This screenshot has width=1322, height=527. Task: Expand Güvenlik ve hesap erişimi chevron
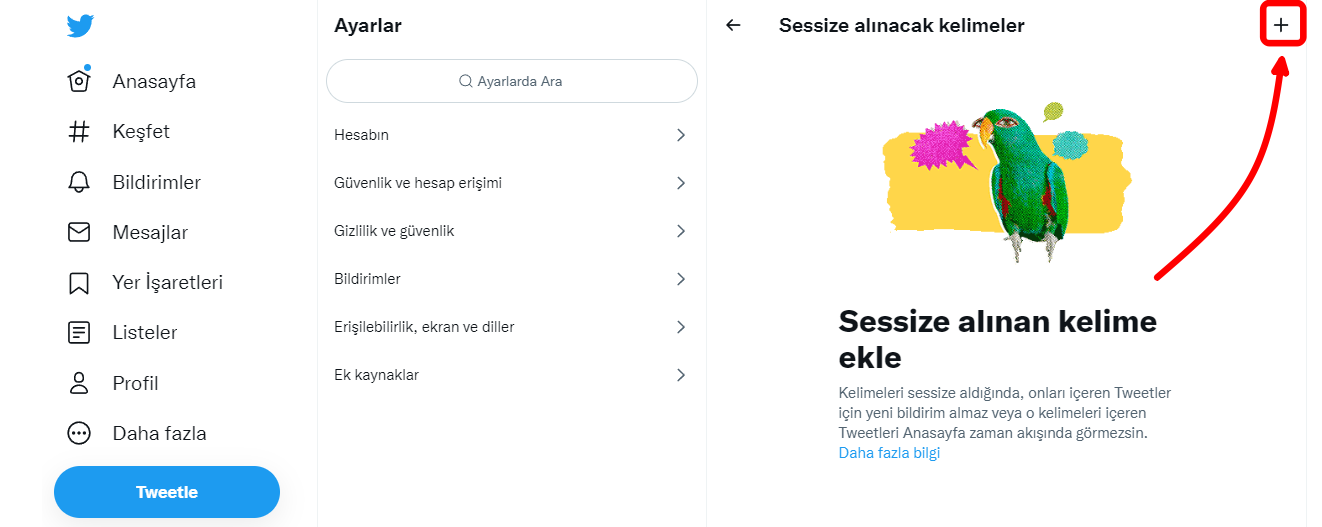click(x=681, y=183)
